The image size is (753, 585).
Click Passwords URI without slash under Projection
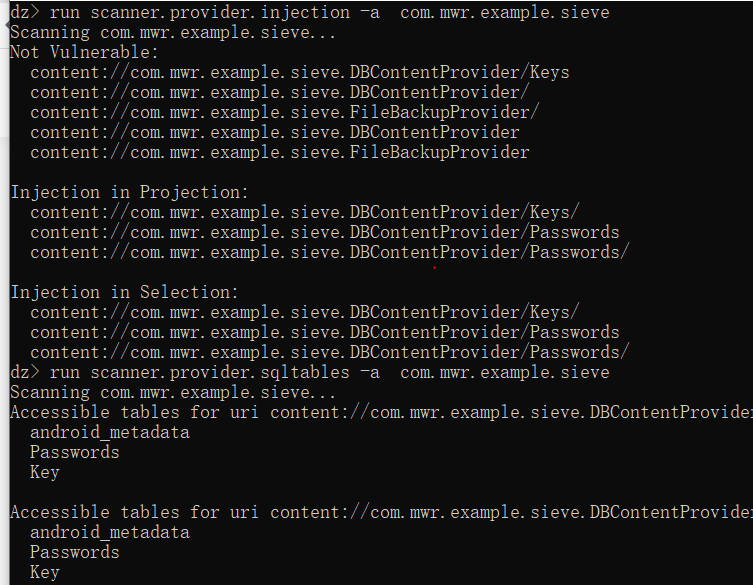pyautogui.click(x=325, y=232)
